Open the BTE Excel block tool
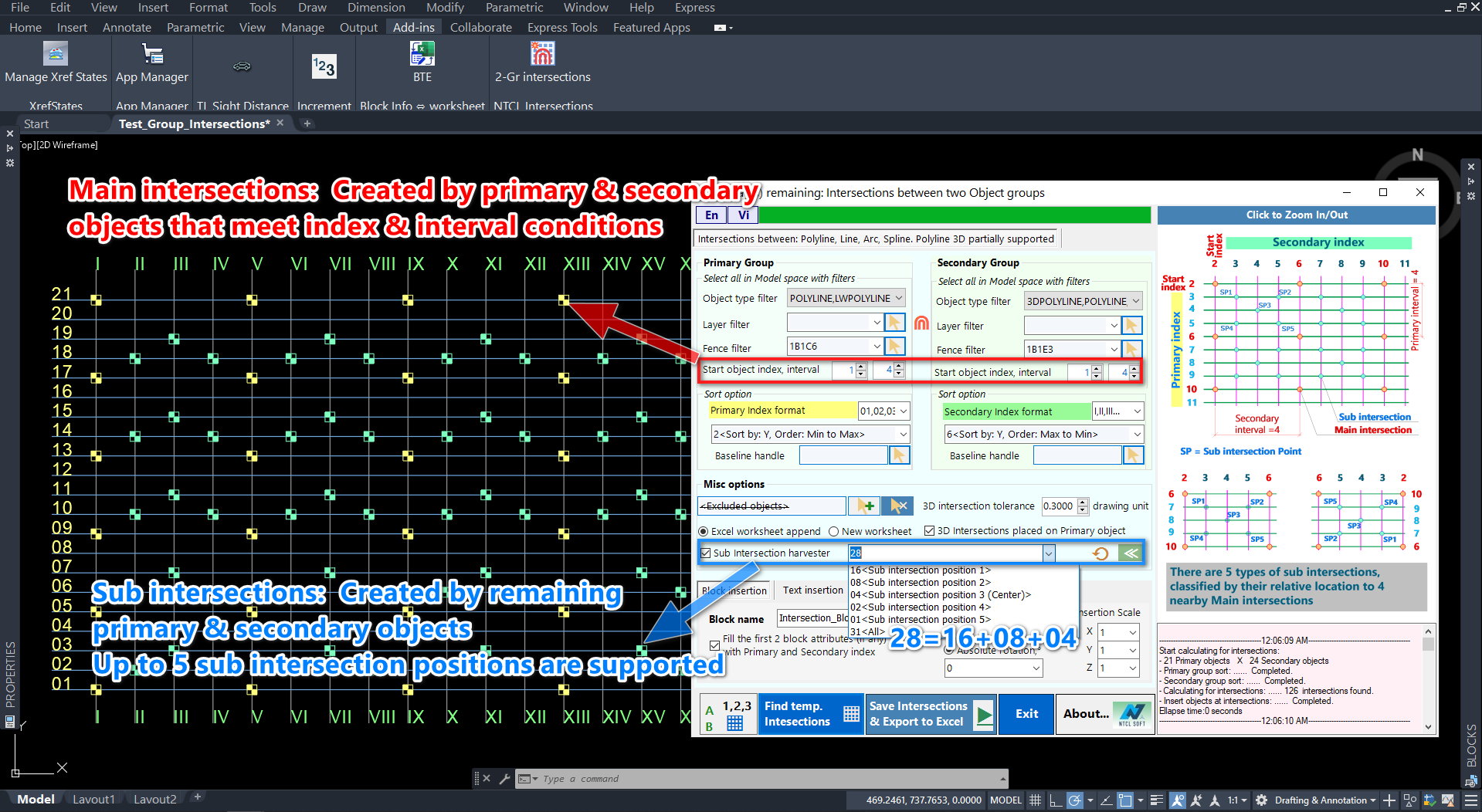The width and height of the screenshot is (1482, 812). (422, 63)
